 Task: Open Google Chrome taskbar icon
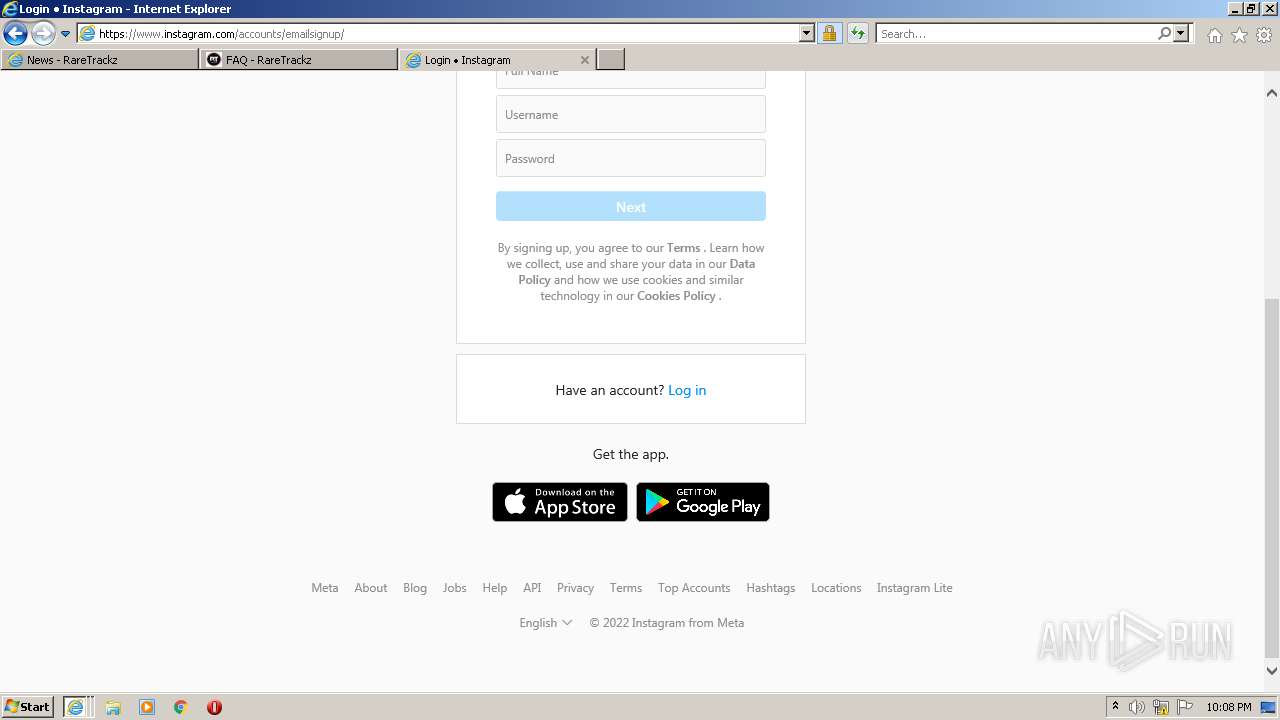[181, 707]
